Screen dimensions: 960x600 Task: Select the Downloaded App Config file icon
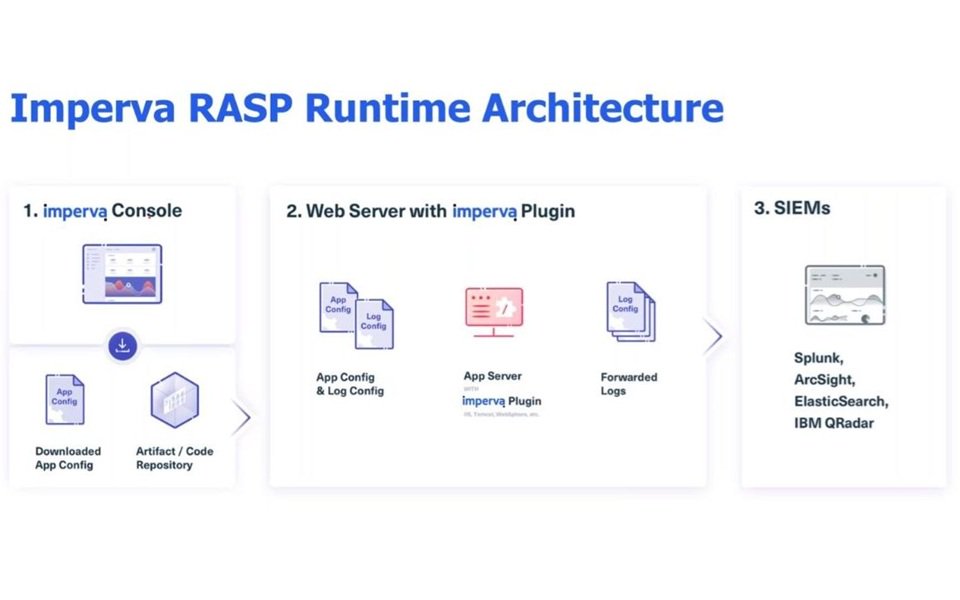65,400
